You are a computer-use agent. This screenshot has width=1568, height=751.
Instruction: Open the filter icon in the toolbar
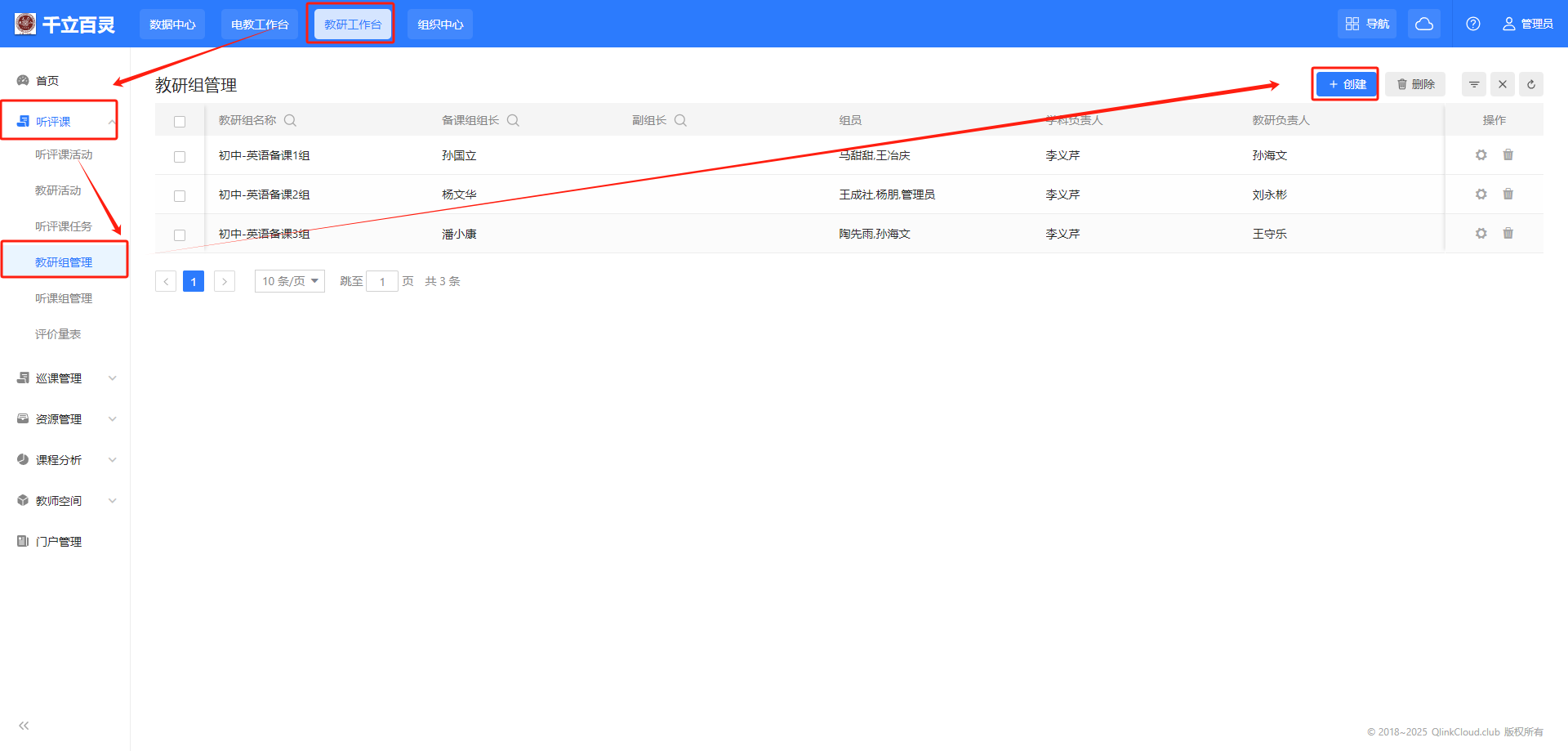click(1473, 84)
